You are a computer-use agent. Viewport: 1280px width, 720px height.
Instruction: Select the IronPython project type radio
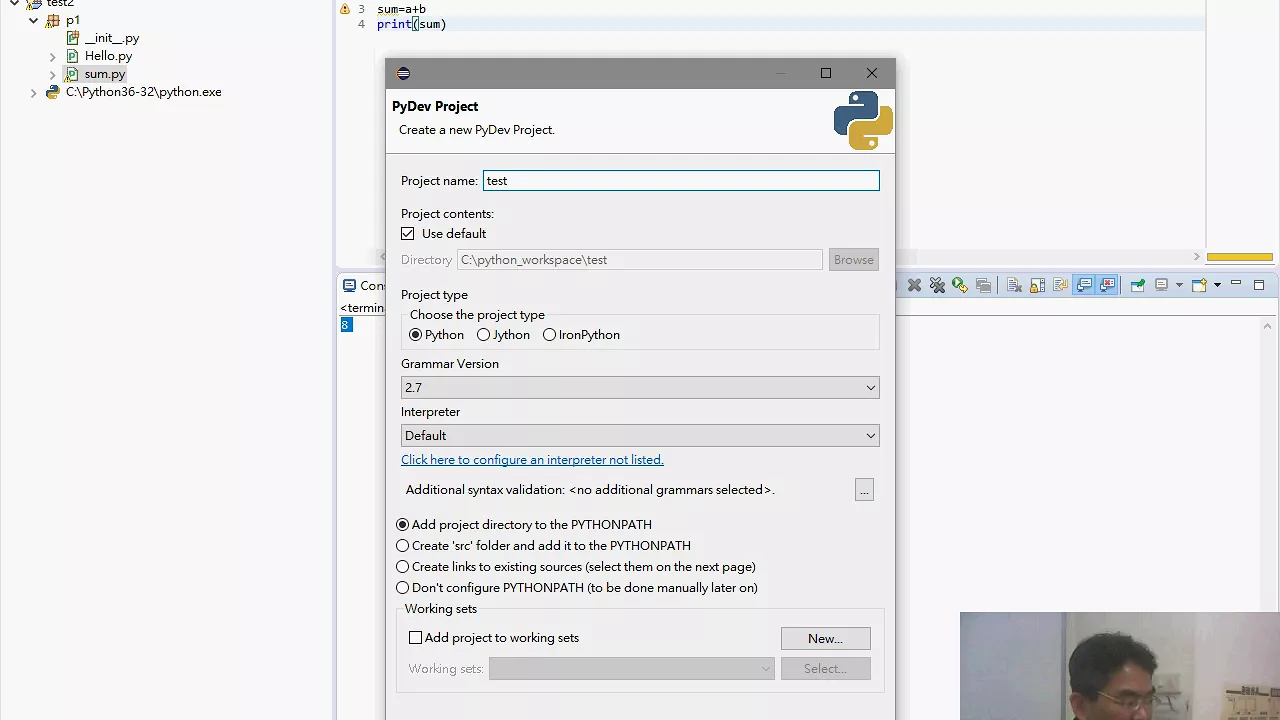coord(549,335)
